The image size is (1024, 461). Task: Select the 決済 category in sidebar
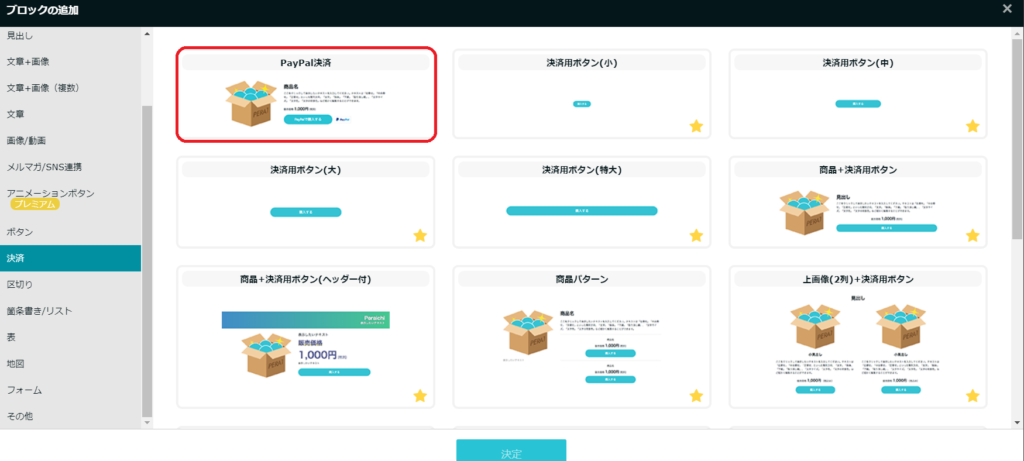(x=16, y=258)
